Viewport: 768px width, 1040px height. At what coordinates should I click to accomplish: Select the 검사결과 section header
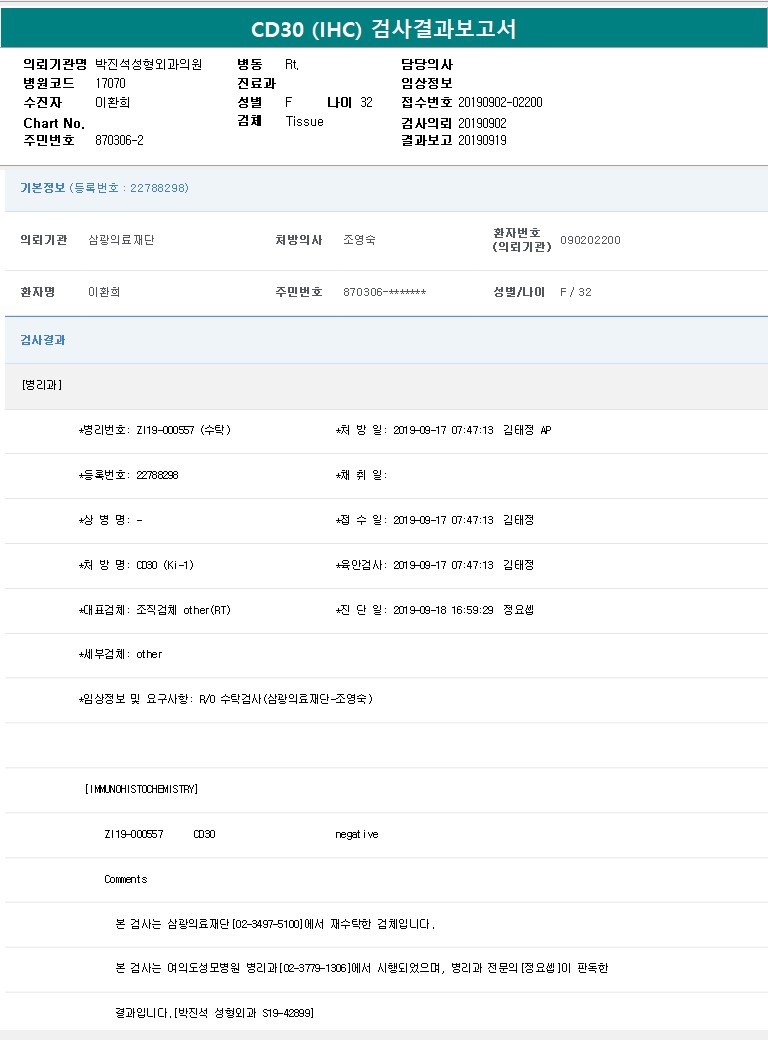click(43, 340)
